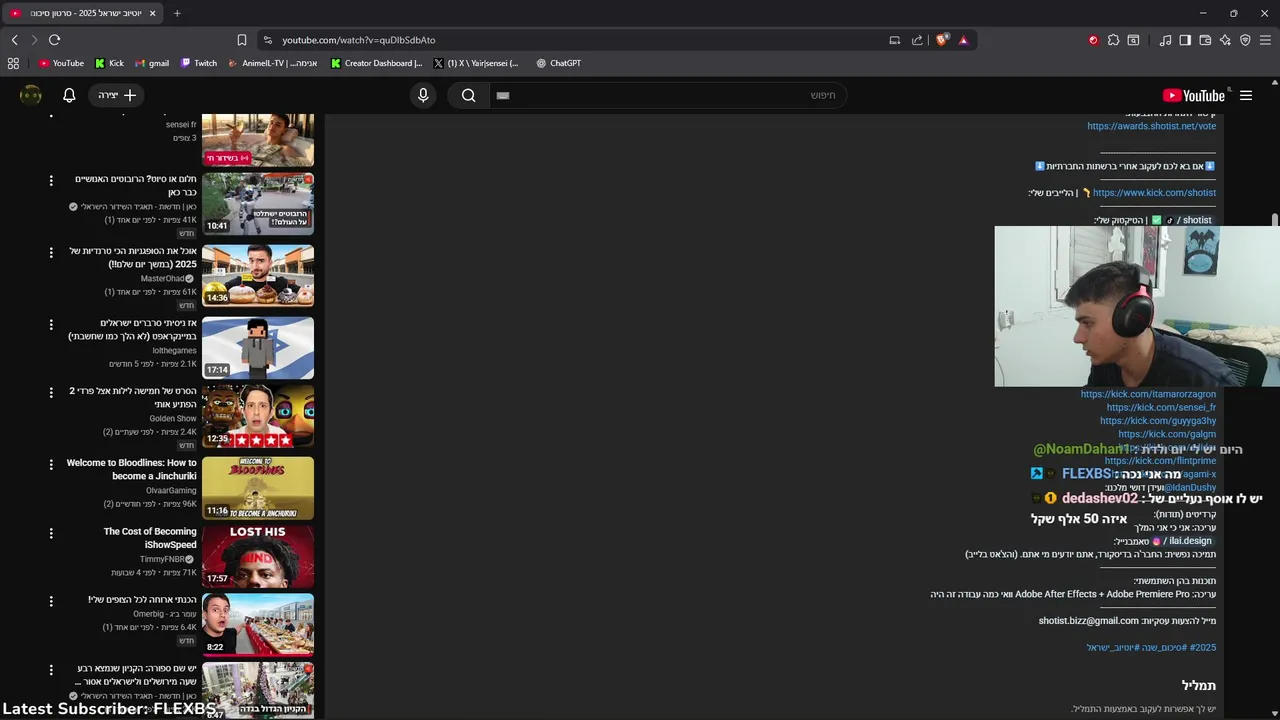Open the extensions puzzle icon
The width and height of the screenshot is (1280, 720).
[x=1113, y=40]
